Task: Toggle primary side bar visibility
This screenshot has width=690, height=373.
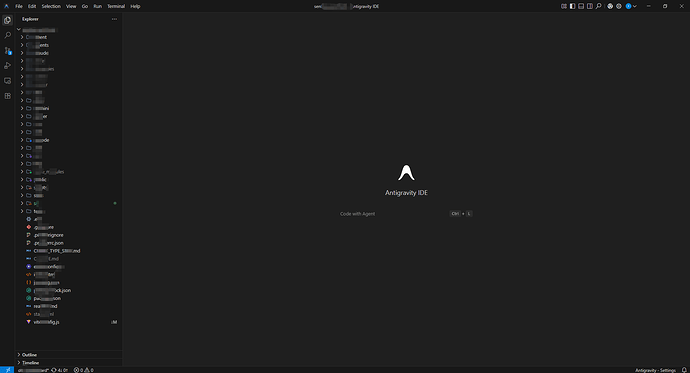Action: [573, 6]
